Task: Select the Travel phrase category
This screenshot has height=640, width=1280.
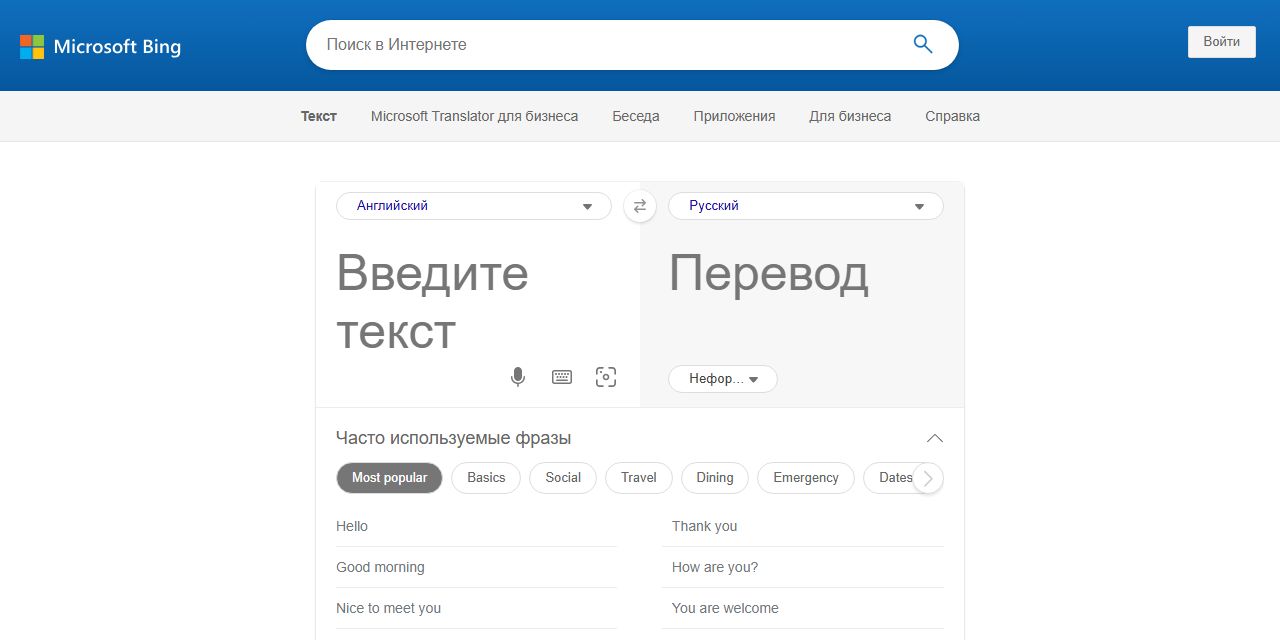Action: coord(639,478)
